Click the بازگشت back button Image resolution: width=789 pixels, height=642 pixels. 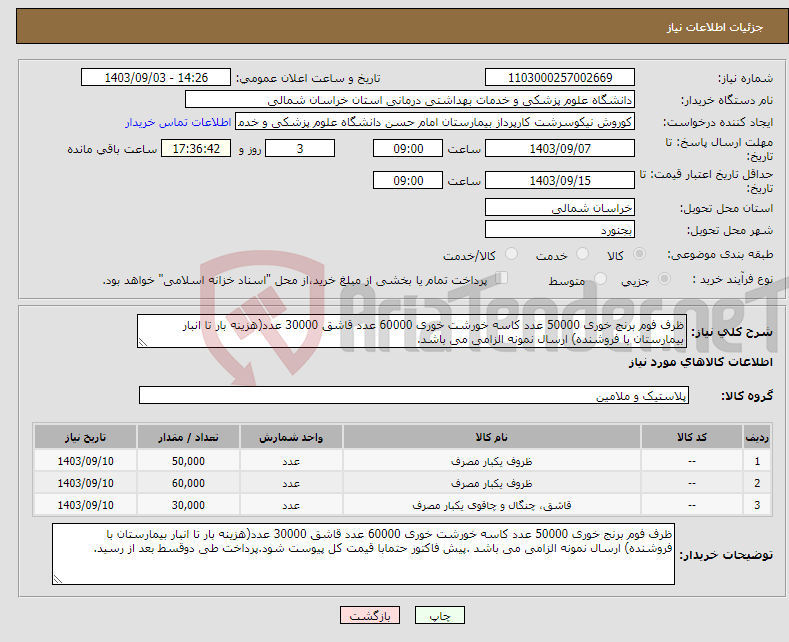coord(370,615)
